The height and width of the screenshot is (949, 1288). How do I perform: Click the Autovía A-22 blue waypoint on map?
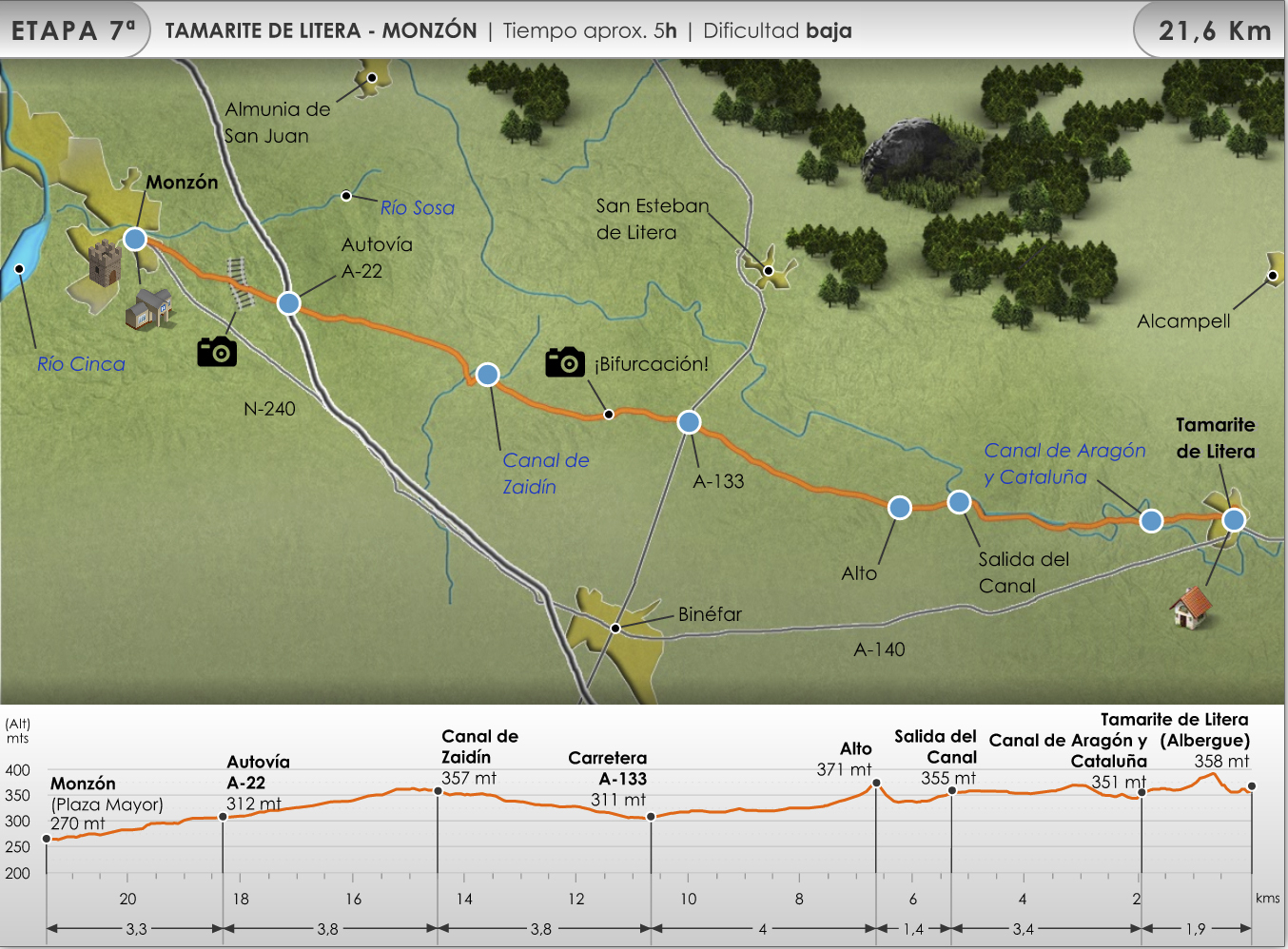[288, 303]
